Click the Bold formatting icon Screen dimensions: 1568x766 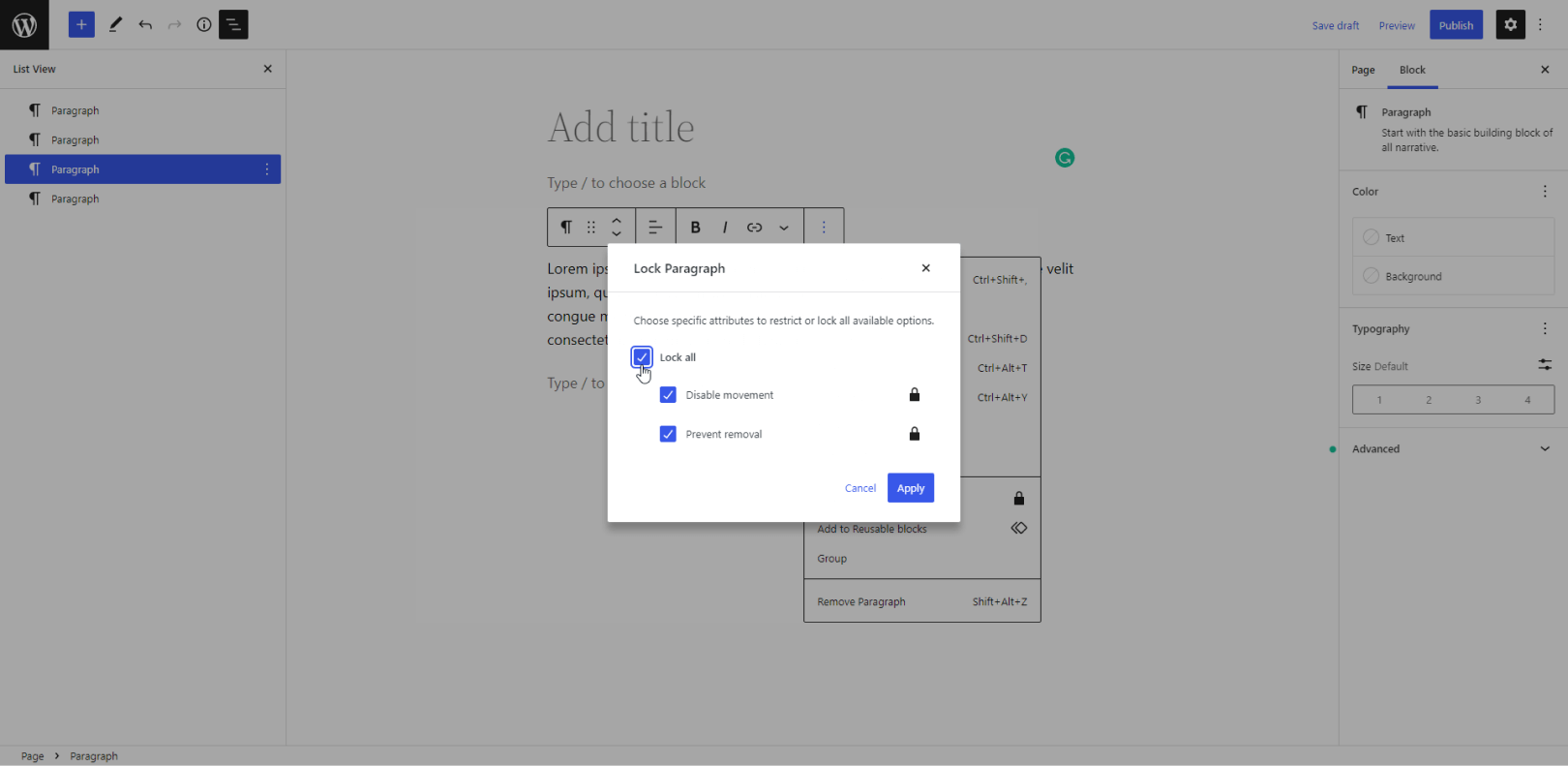(695, 228)
